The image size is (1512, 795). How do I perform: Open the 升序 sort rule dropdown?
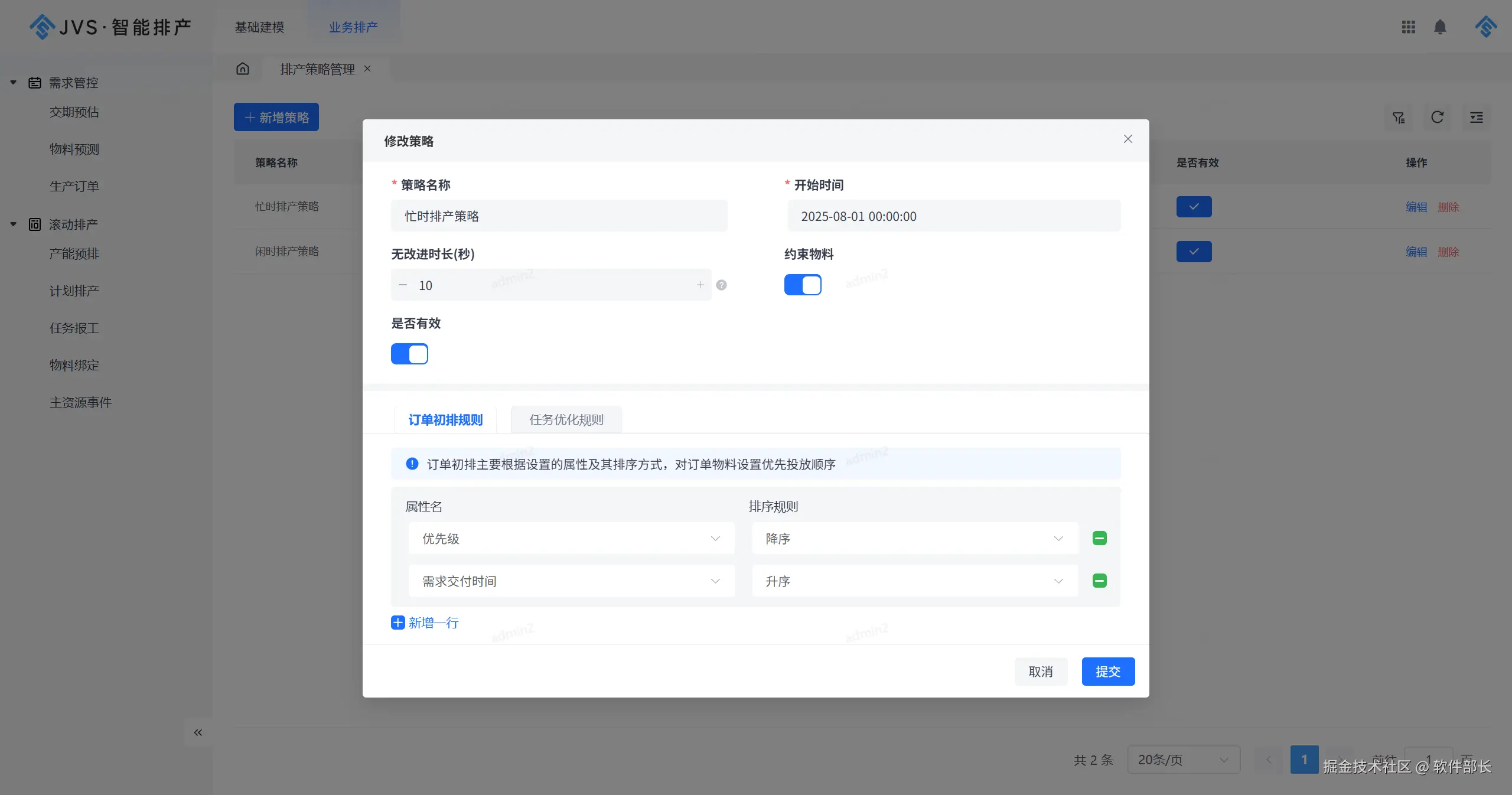pyautogui.click(x=914, y=581)
